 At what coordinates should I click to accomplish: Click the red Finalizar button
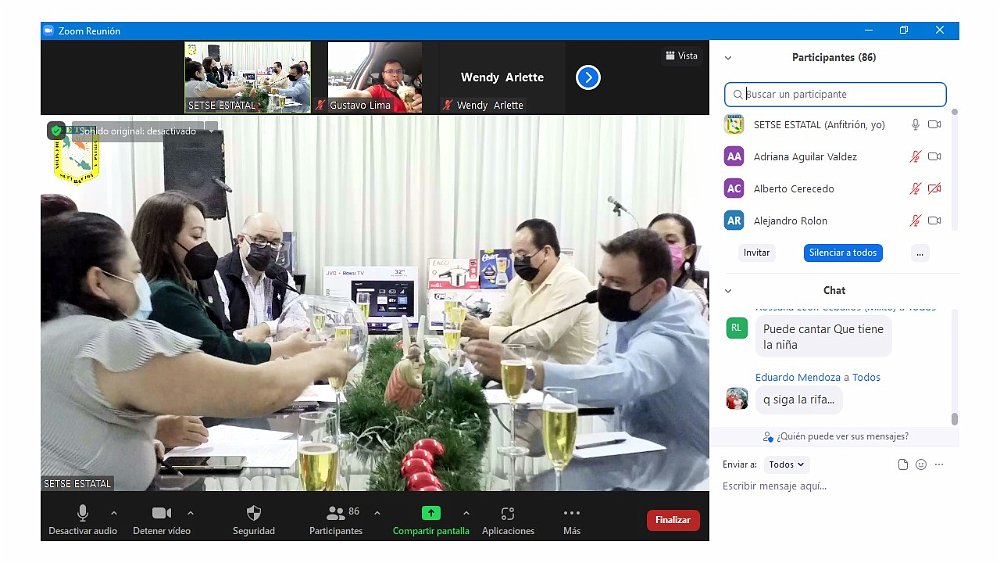coord(673,520)
